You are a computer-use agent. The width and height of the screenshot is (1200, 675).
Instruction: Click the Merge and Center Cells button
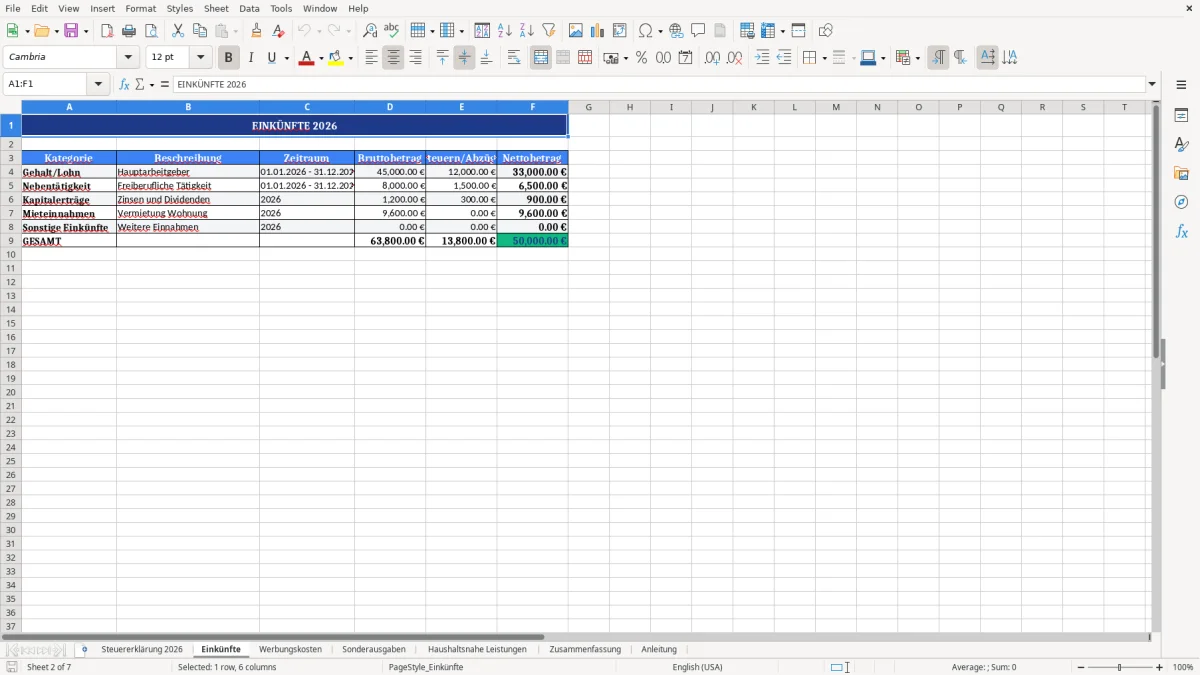(540, 57)
